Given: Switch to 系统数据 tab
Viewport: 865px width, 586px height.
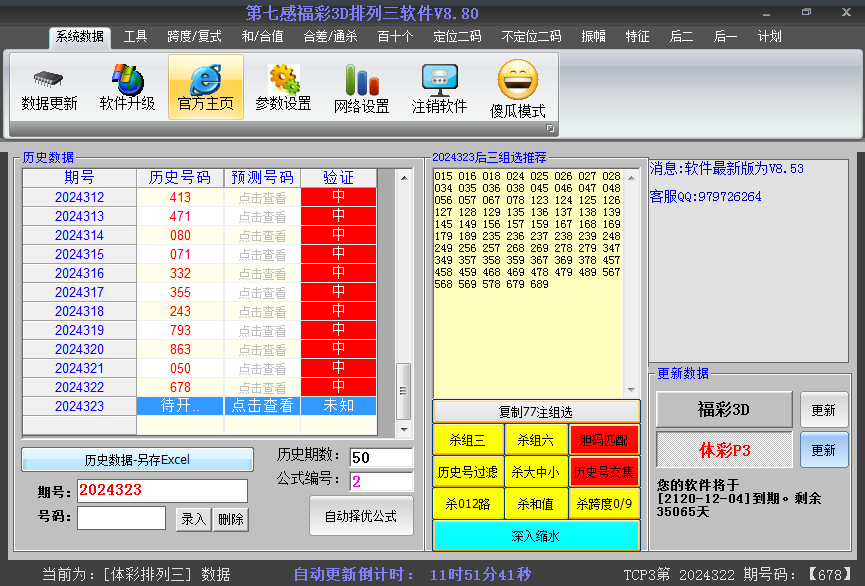Looking at the screenshot, I should 80,37.
